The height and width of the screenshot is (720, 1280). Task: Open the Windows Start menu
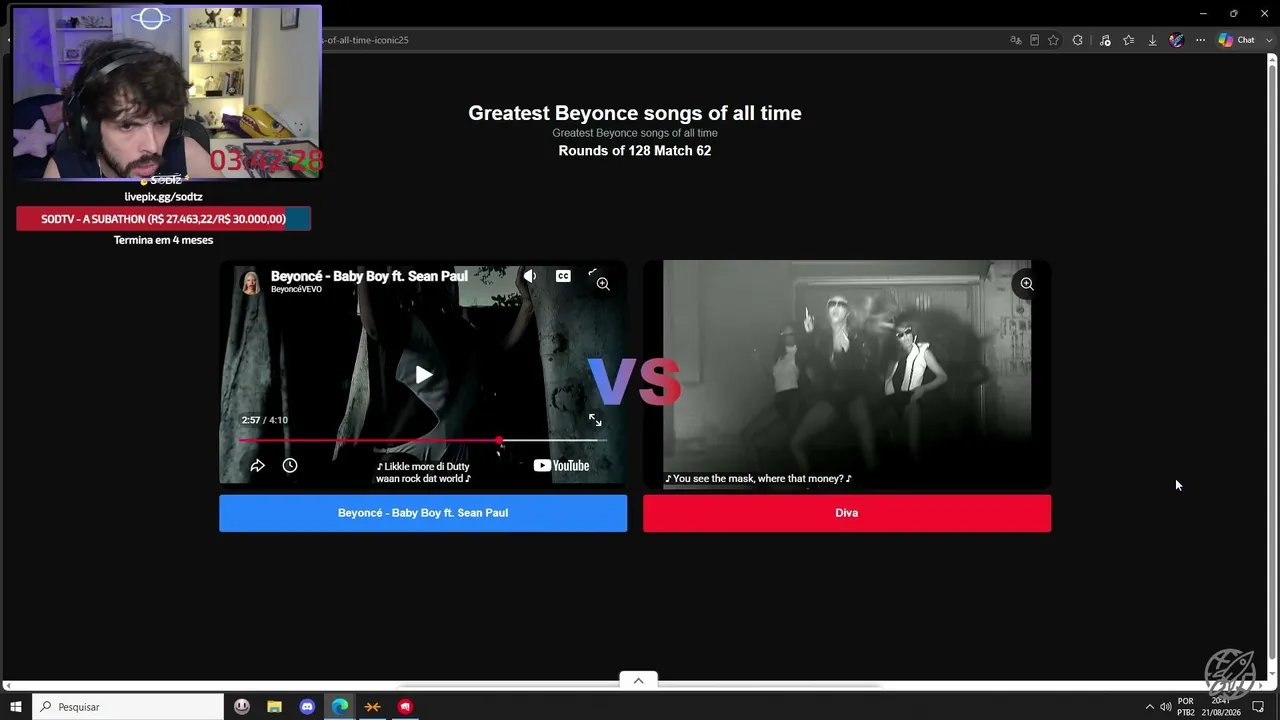point(16,707)
